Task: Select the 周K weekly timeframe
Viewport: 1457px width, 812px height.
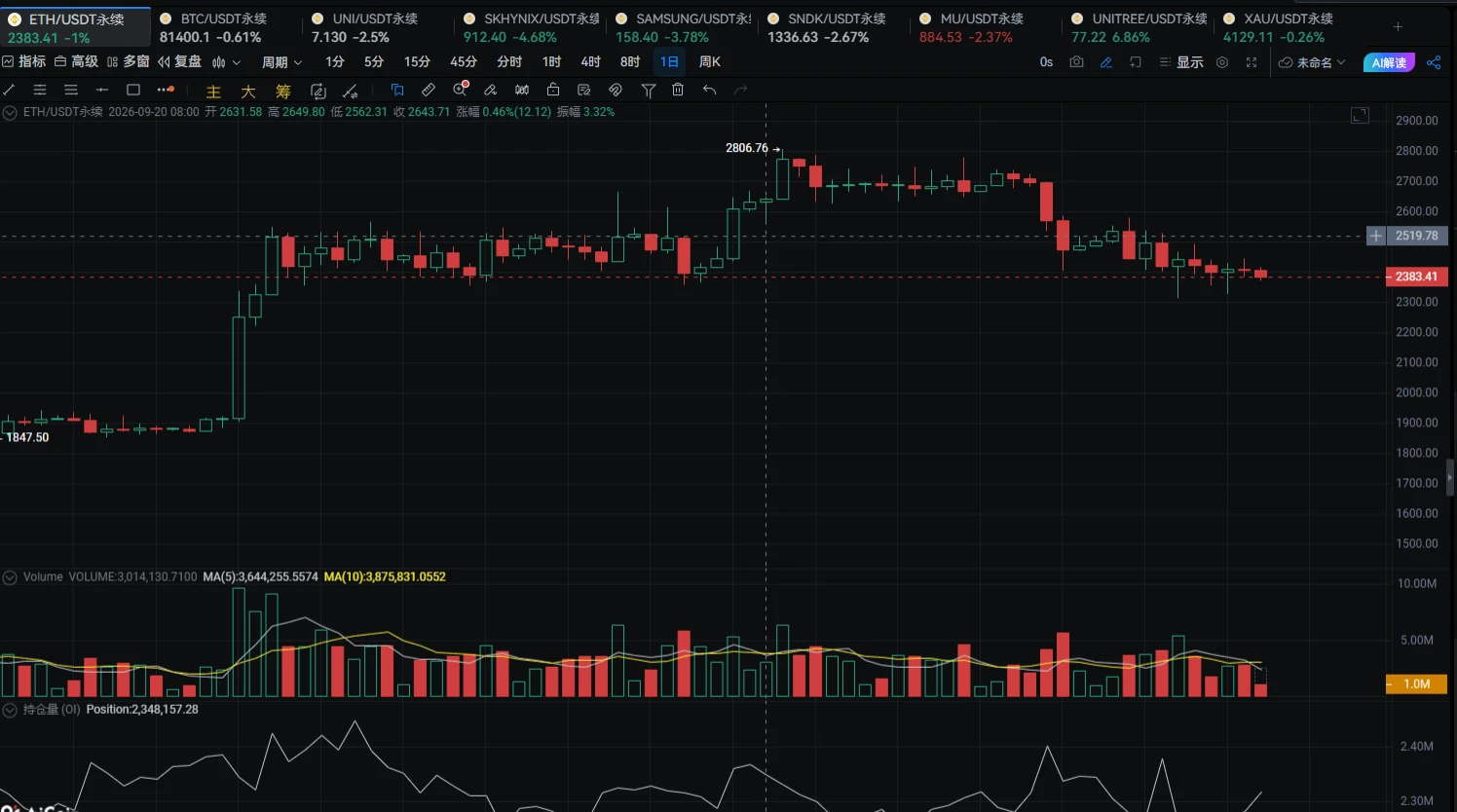Action: [710, 62]
